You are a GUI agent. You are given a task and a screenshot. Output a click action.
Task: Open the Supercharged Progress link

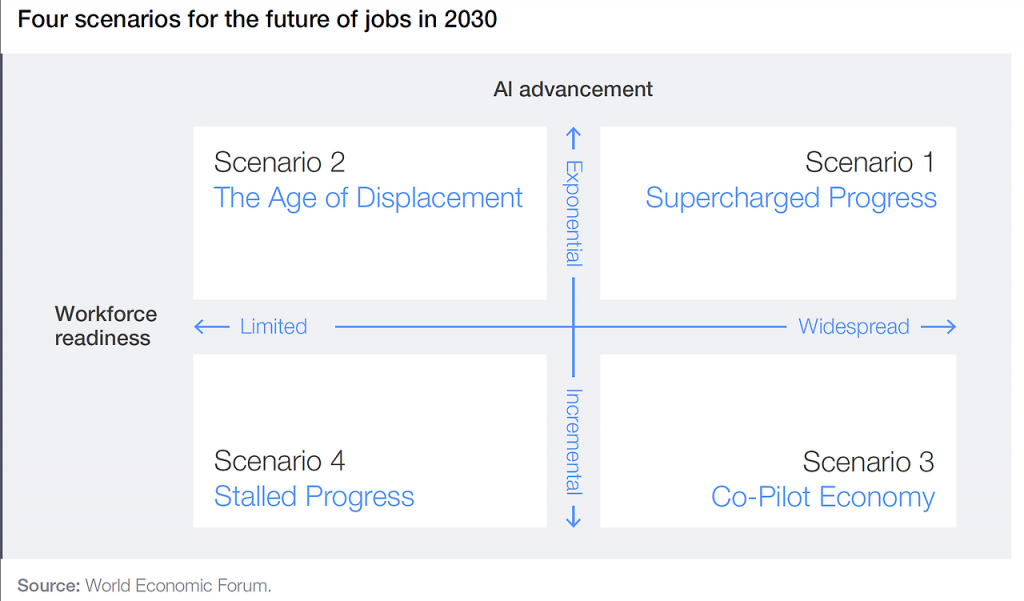[x=791, y=198]
